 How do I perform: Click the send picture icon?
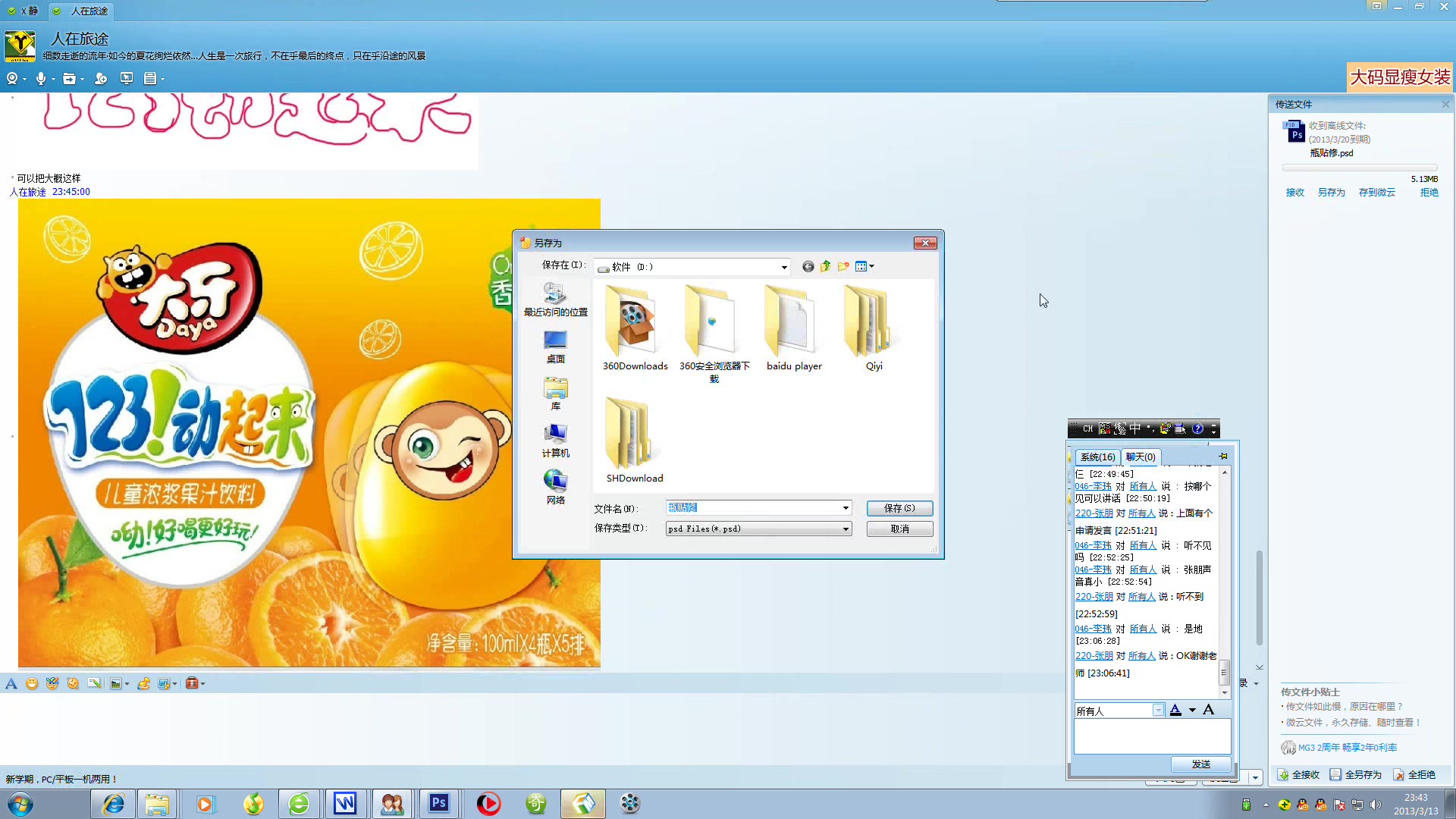point(115,684)
